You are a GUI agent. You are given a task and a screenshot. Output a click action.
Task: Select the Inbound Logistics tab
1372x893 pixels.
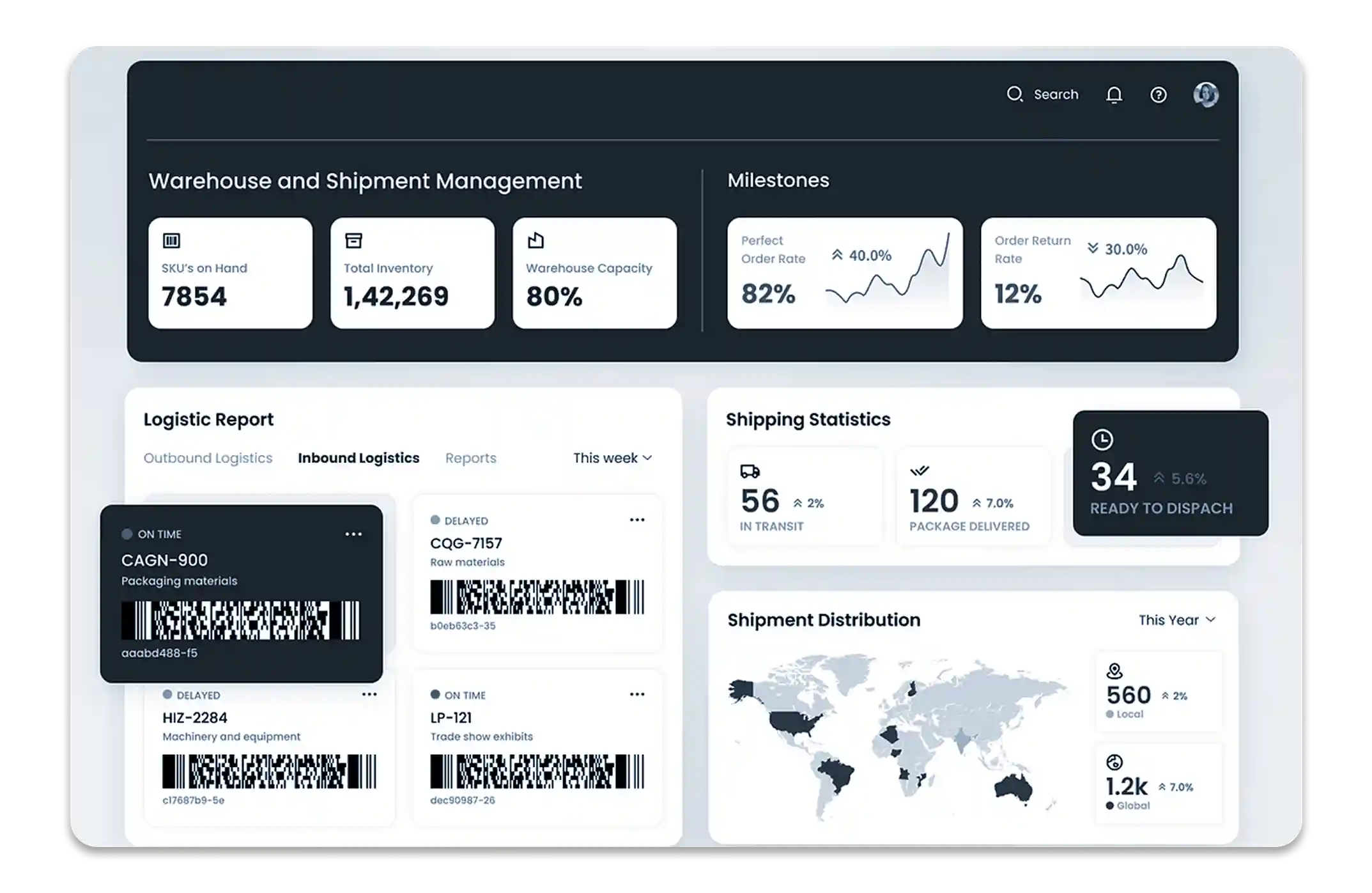[358, 458]
